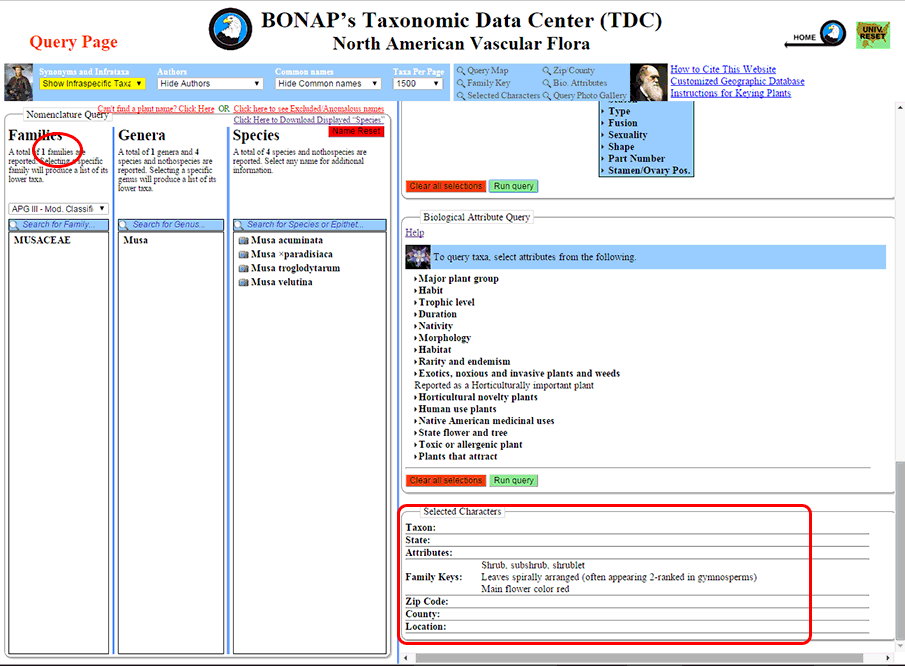The height and width of the screenshot is (666, 905).
Task: Expand the Stamen/Ovary Pos. menu item
Action: click(645, 171)
